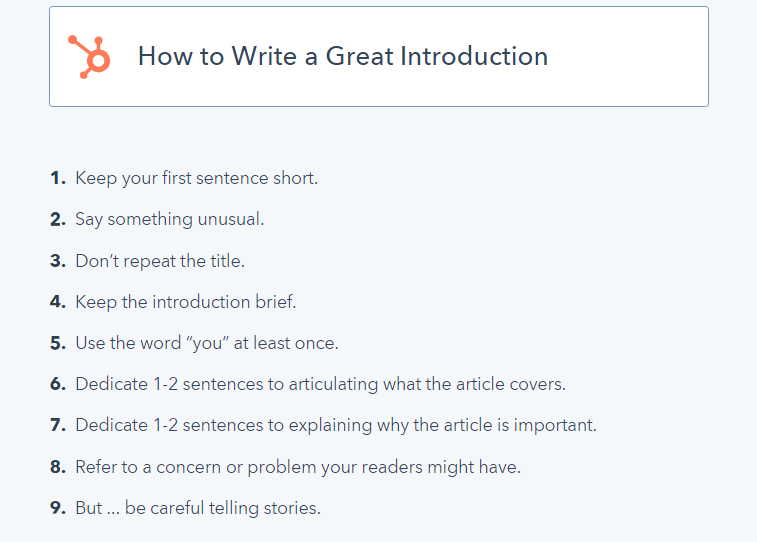Click the orange HubSpot sprocket logo
The image size is (757, 542).
click(89, 56)
